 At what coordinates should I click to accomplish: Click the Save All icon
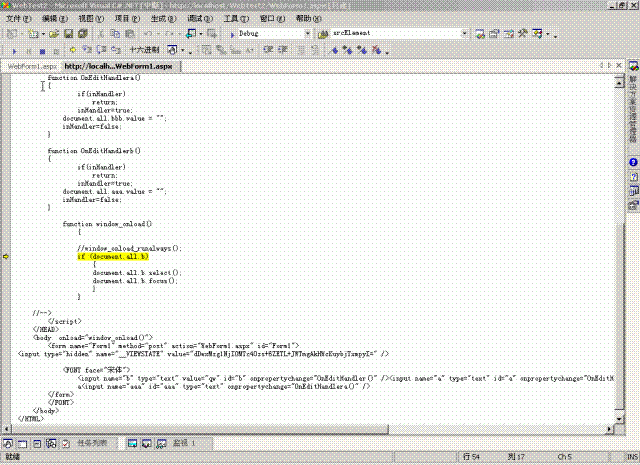(83, 34)
